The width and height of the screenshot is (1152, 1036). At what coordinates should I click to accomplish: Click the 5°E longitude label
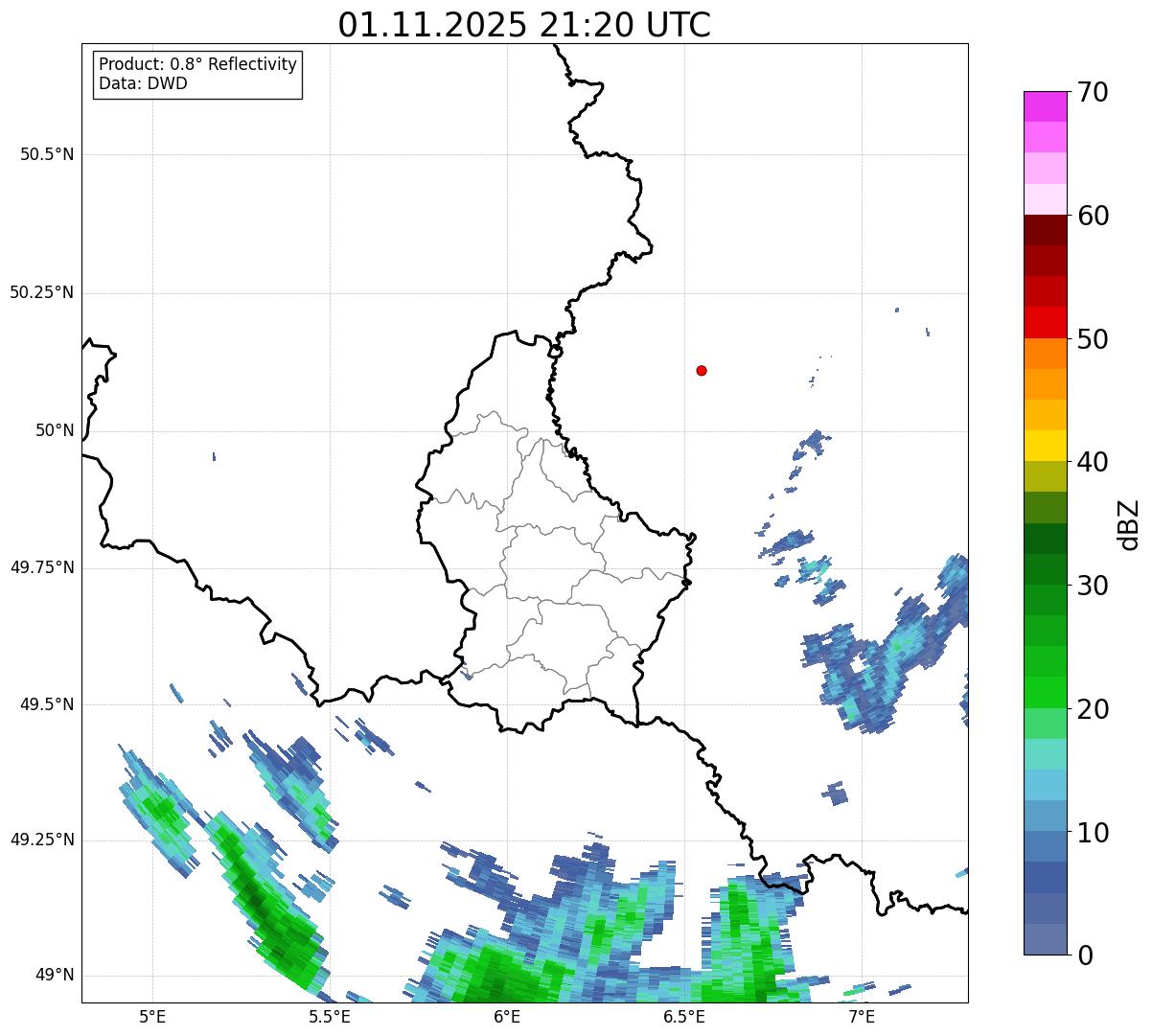(152, 1016)
